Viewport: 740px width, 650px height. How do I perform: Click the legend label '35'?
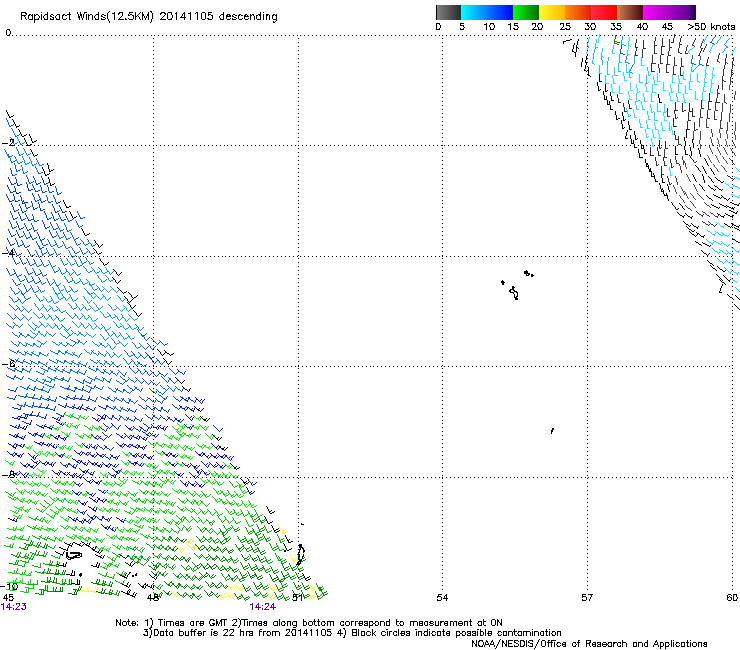[616, 27]
